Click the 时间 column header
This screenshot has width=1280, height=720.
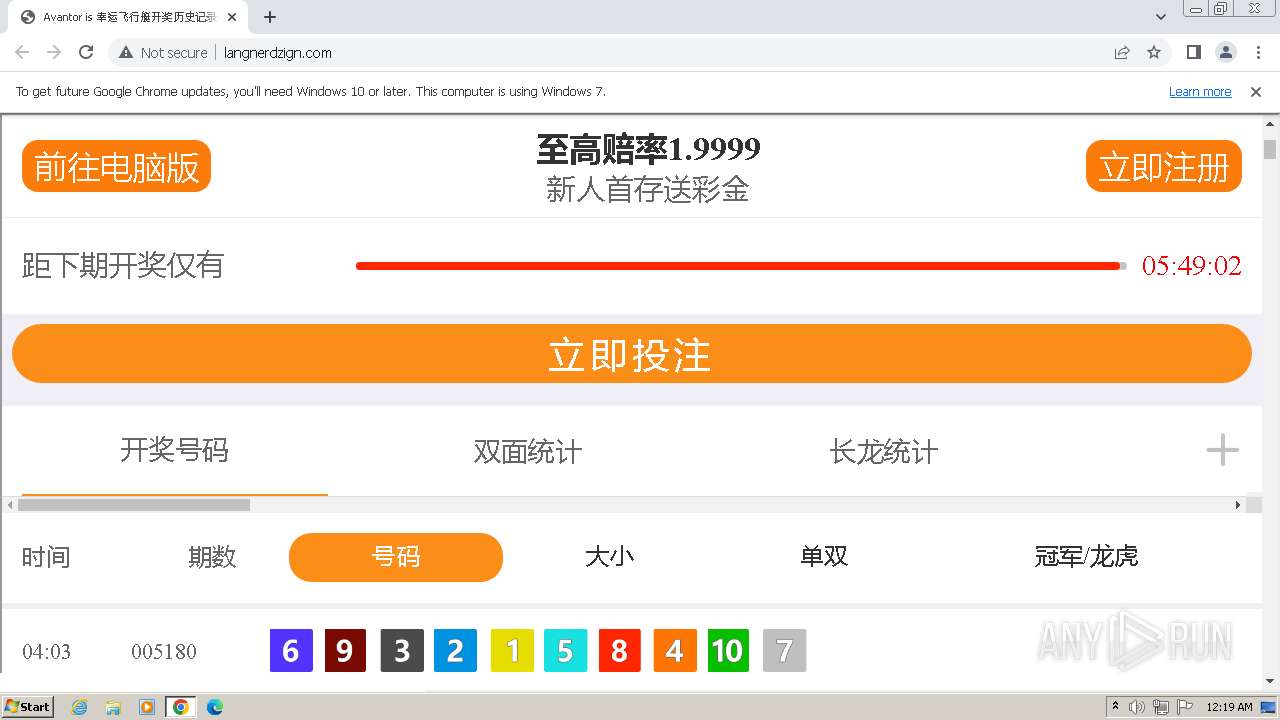click(46, 557)
